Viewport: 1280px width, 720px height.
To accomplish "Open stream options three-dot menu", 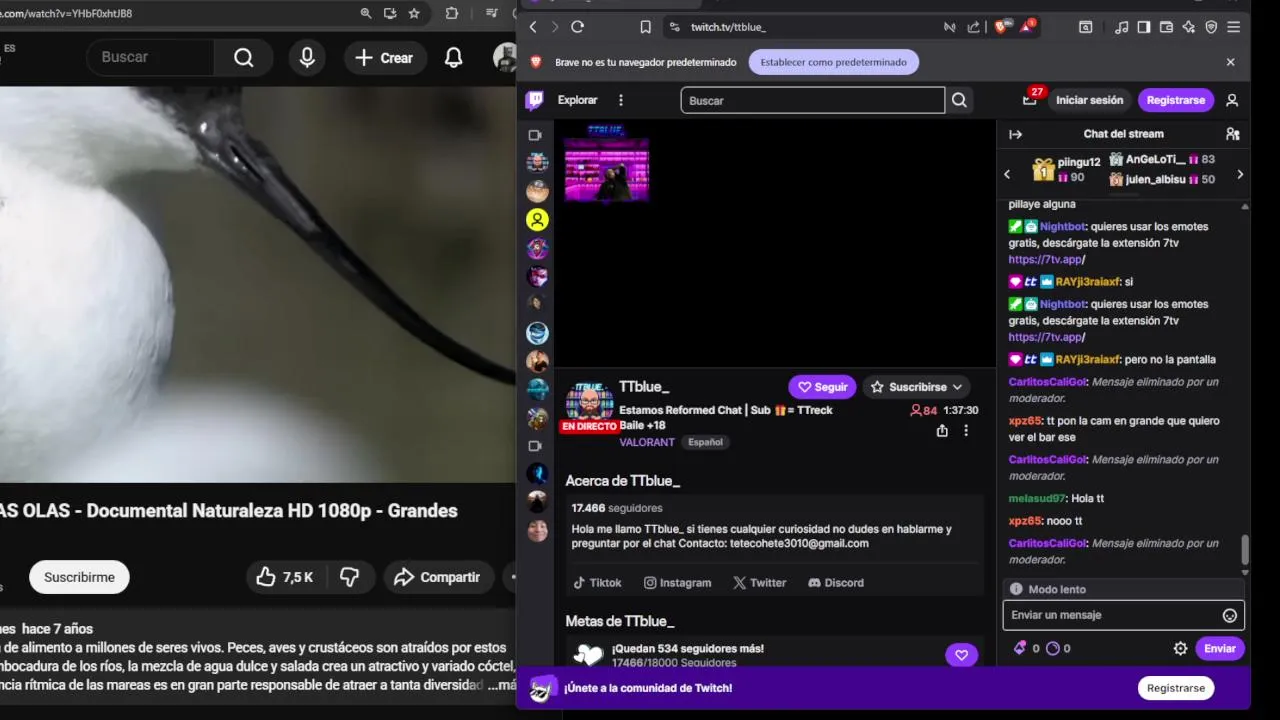I will pos(966,431).
